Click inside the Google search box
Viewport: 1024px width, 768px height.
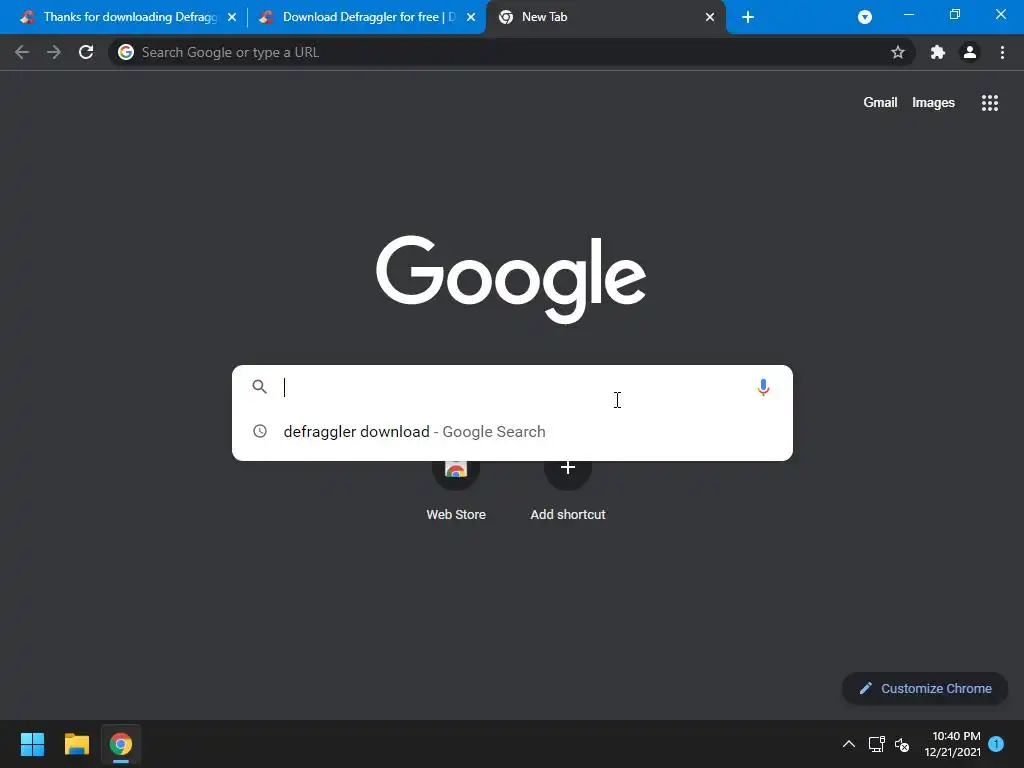tap(512, 387)
